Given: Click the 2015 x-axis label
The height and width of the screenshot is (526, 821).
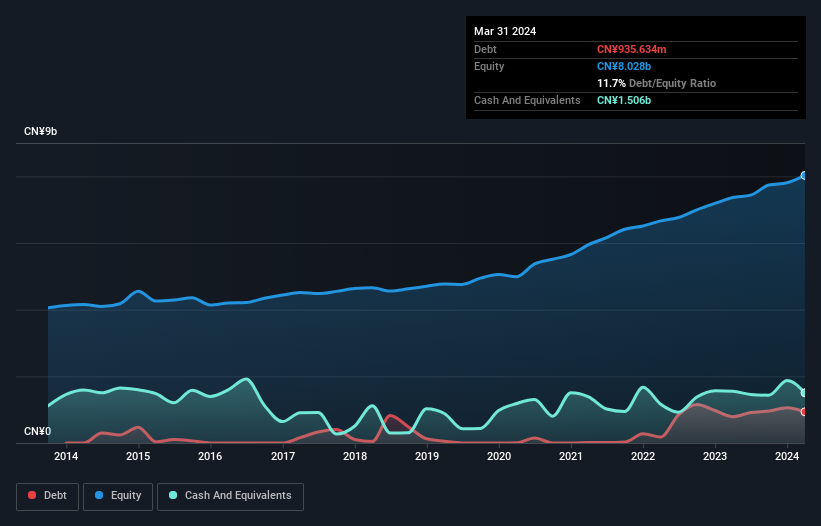Looking at the screenshot, I should coord(138,456).
